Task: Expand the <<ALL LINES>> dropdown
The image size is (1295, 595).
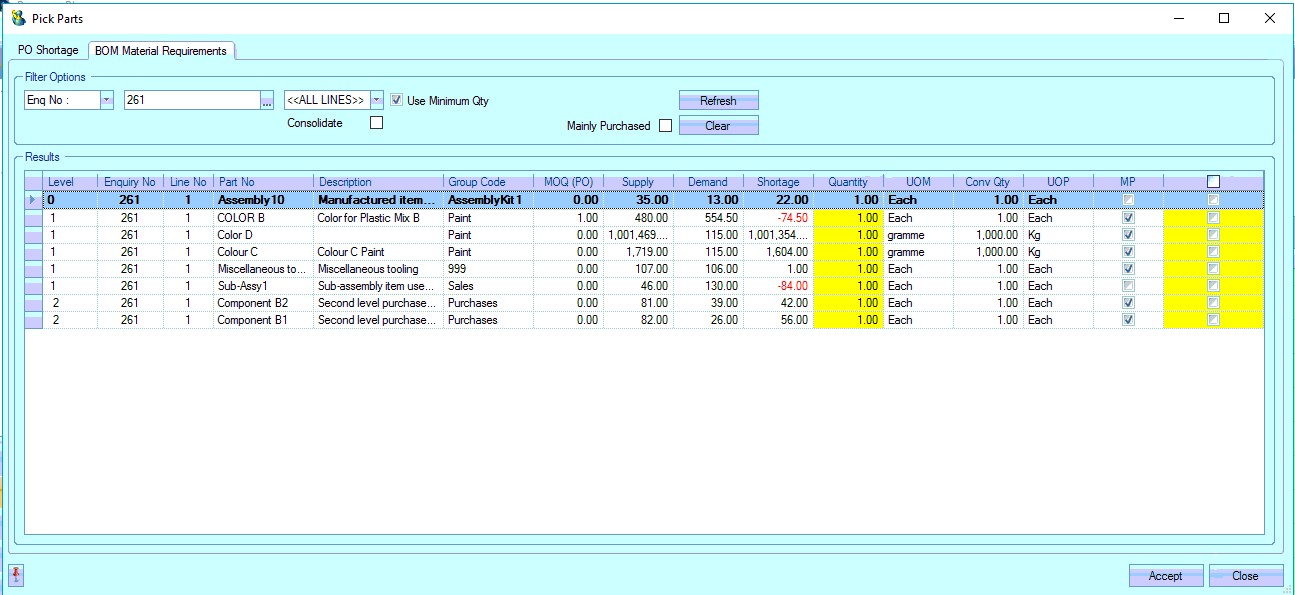Action: [x=376, y=100]
